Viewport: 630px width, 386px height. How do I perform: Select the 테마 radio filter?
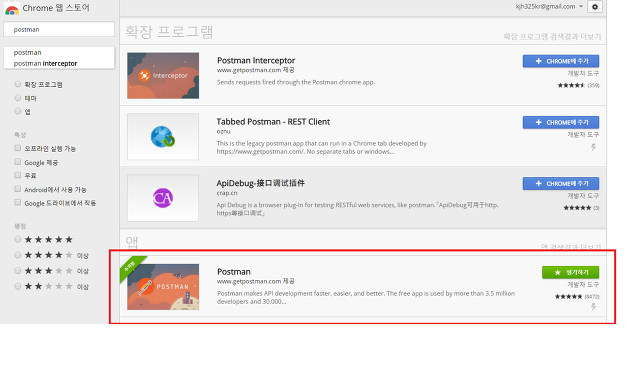click(18, 98)
